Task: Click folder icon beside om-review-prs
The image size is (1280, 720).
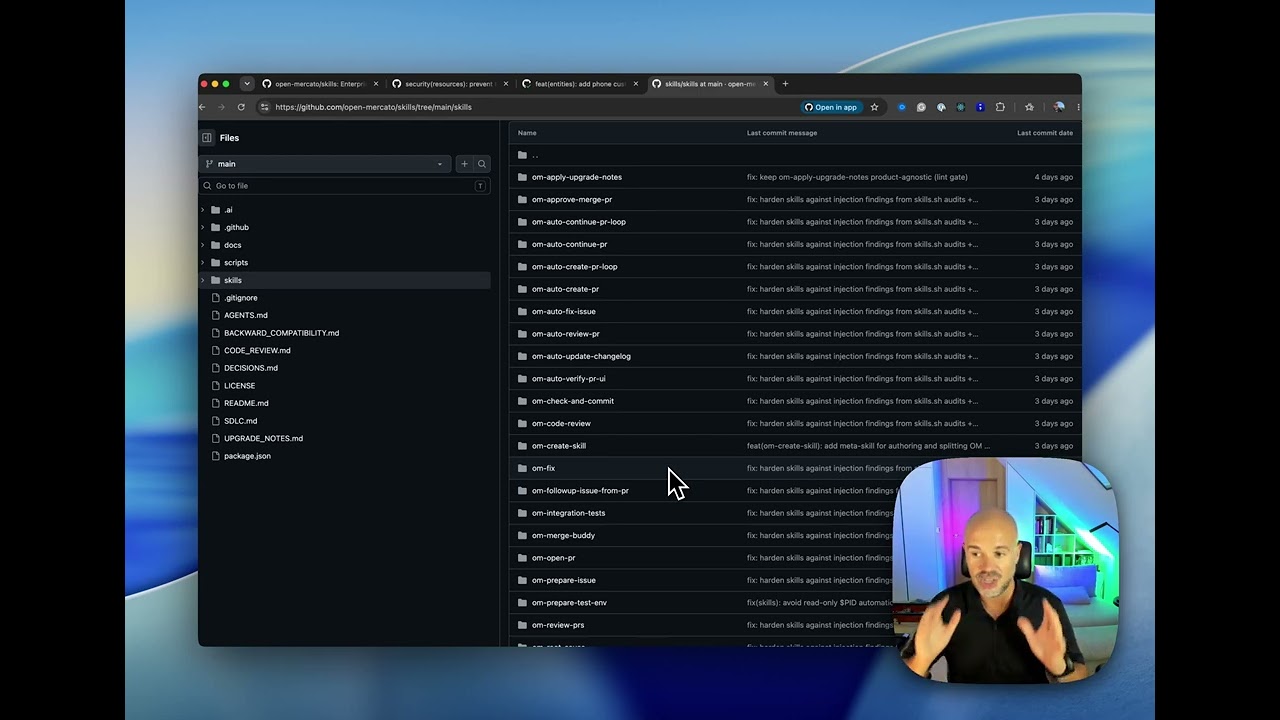Action: coord(522,625)
